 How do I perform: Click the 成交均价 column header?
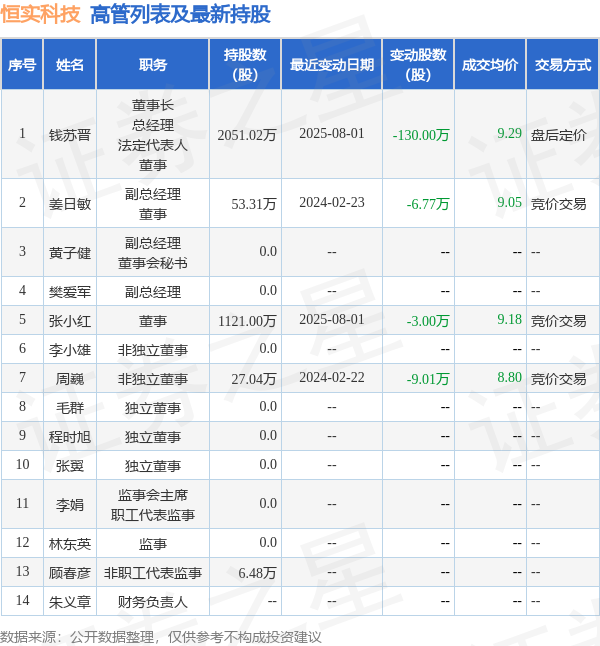tap(490, 65)
